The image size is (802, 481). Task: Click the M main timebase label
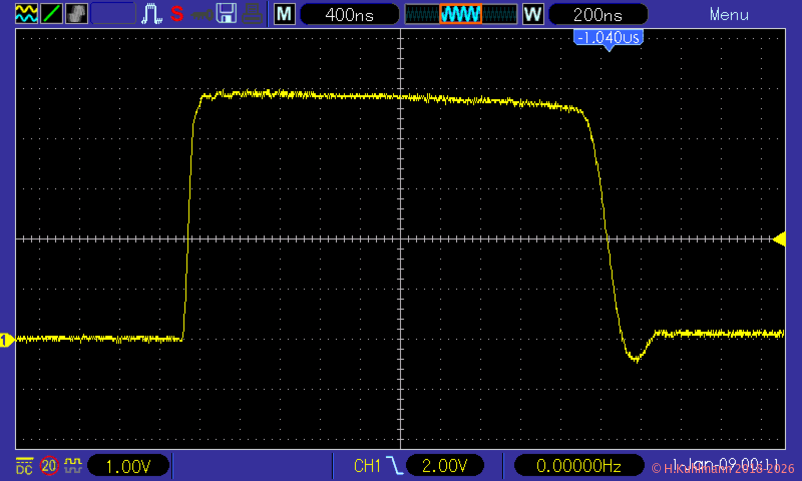[x=285, y=14]
